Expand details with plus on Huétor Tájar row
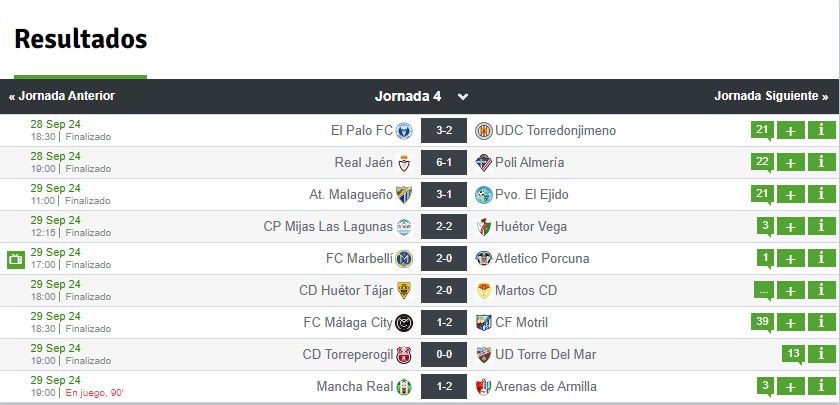Screen dimensions: 840x405 791,290
